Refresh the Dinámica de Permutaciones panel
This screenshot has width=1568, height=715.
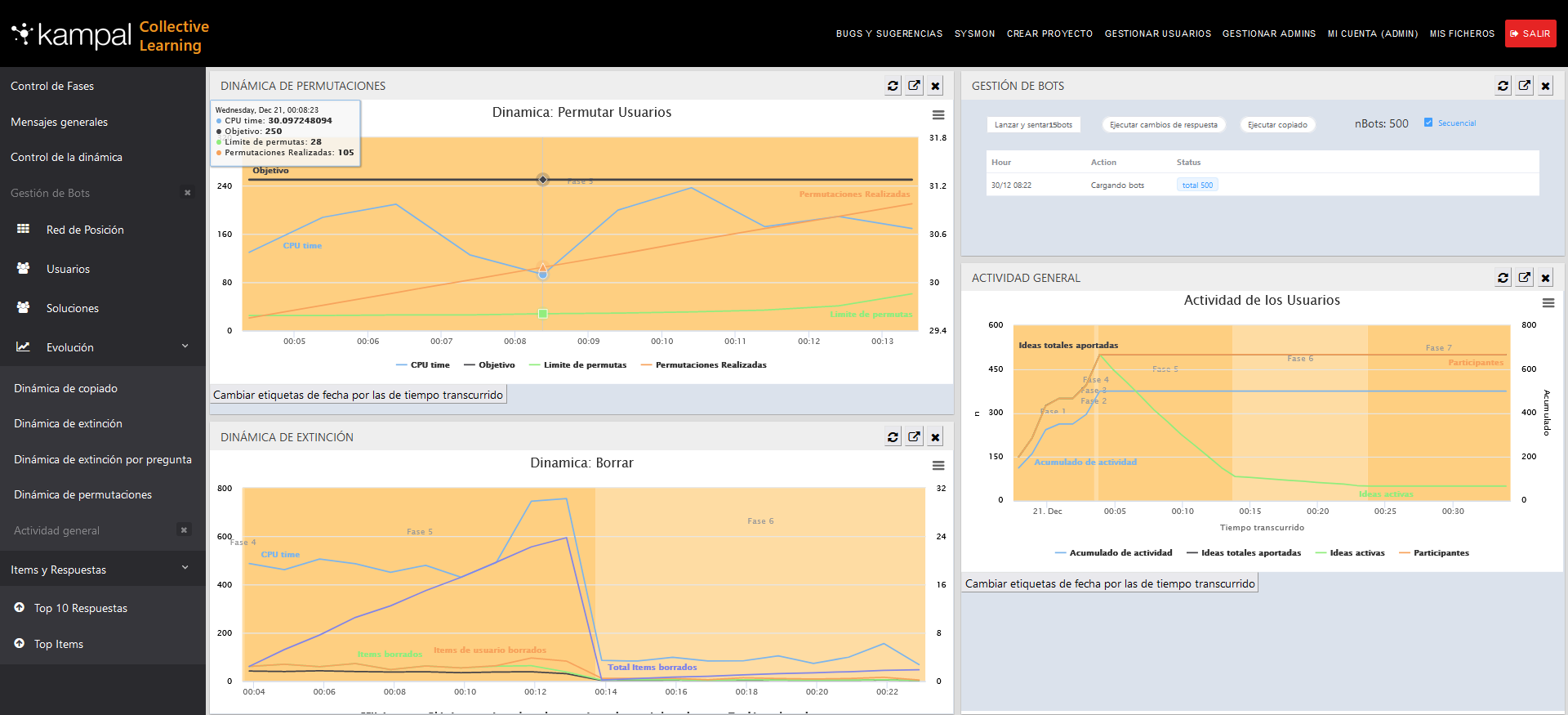(x=893, y=86)
